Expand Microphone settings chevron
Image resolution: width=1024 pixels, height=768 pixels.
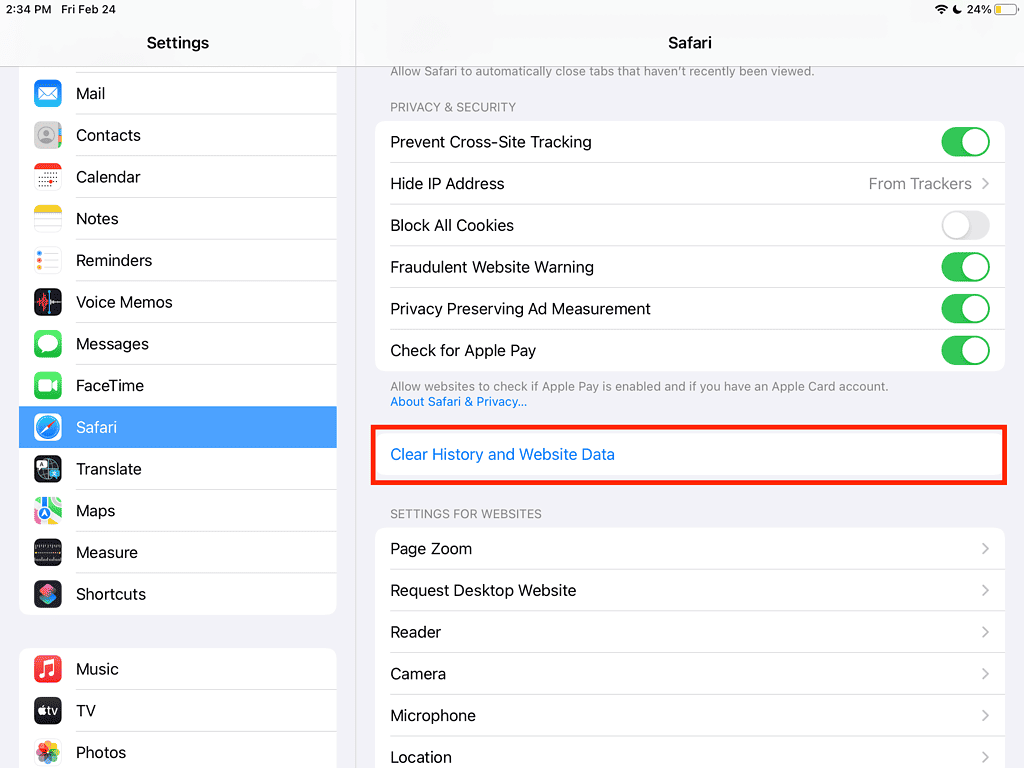pyautogui.click(x=985, y=716)
